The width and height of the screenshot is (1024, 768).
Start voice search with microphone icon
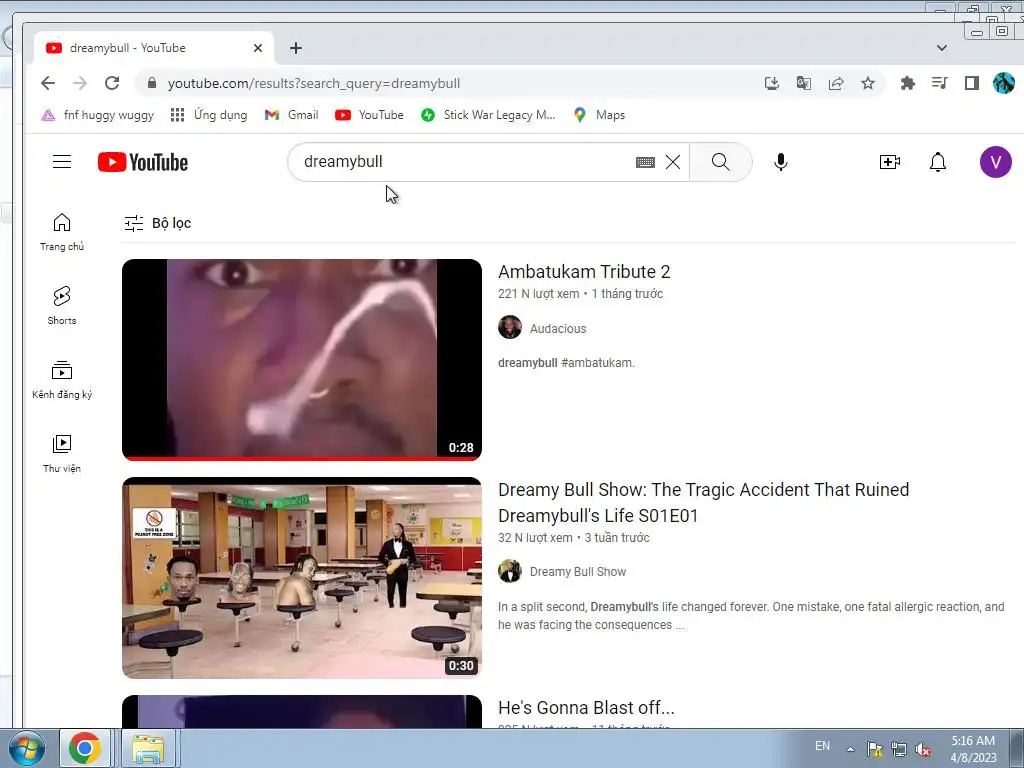pyautogui.click(x=780, y=161)
